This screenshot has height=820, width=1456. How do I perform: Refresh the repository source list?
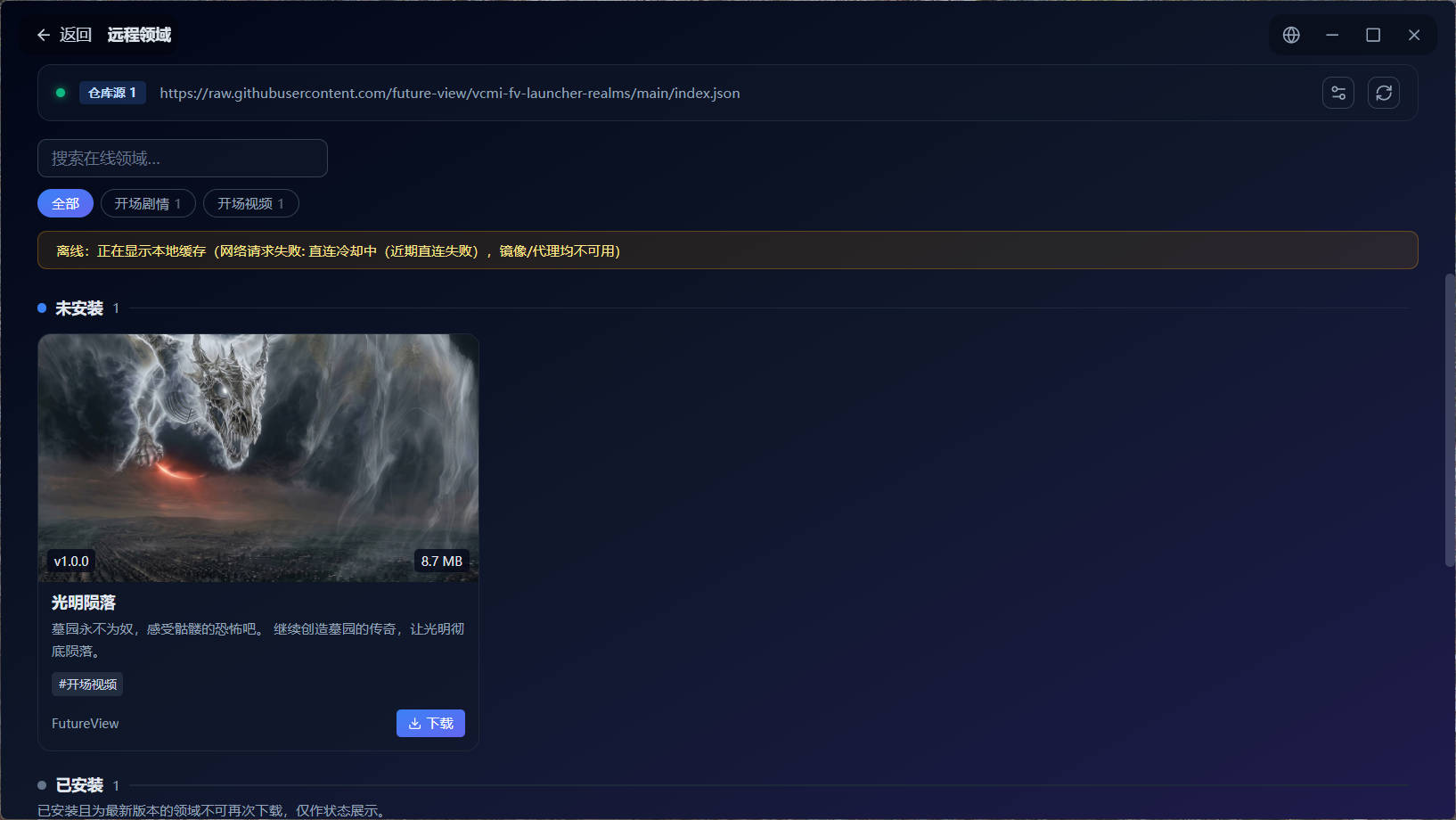click(x=1384, y=93)
